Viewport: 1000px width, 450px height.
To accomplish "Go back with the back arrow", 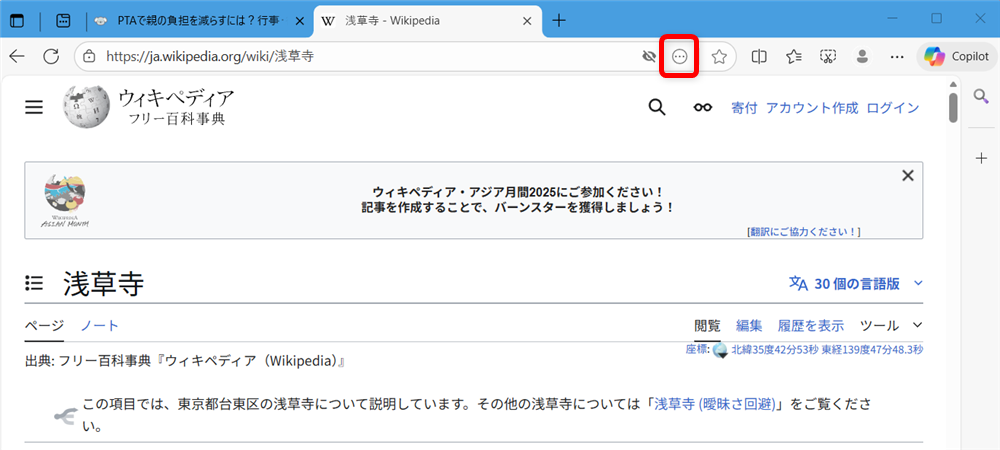I will [17, 57].
